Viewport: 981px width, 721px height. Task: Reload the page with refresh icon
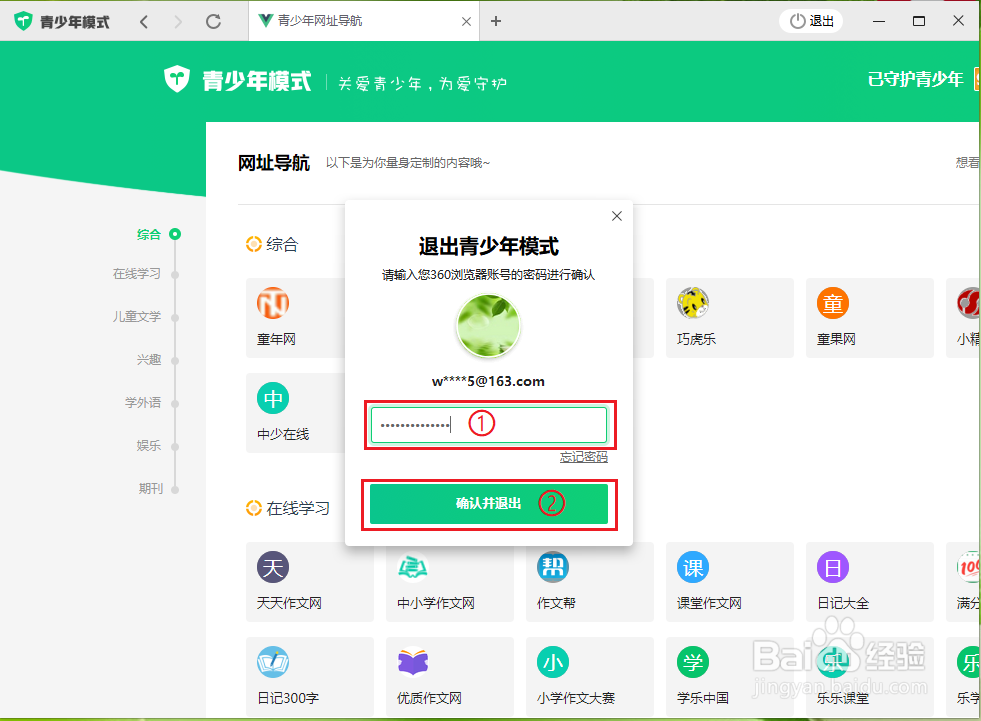click(213, 20)
